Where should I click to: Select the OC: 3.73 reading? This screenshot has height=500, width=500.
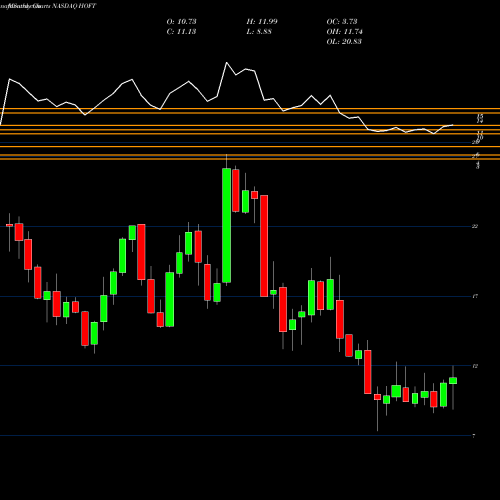click(x=342, y=22)
